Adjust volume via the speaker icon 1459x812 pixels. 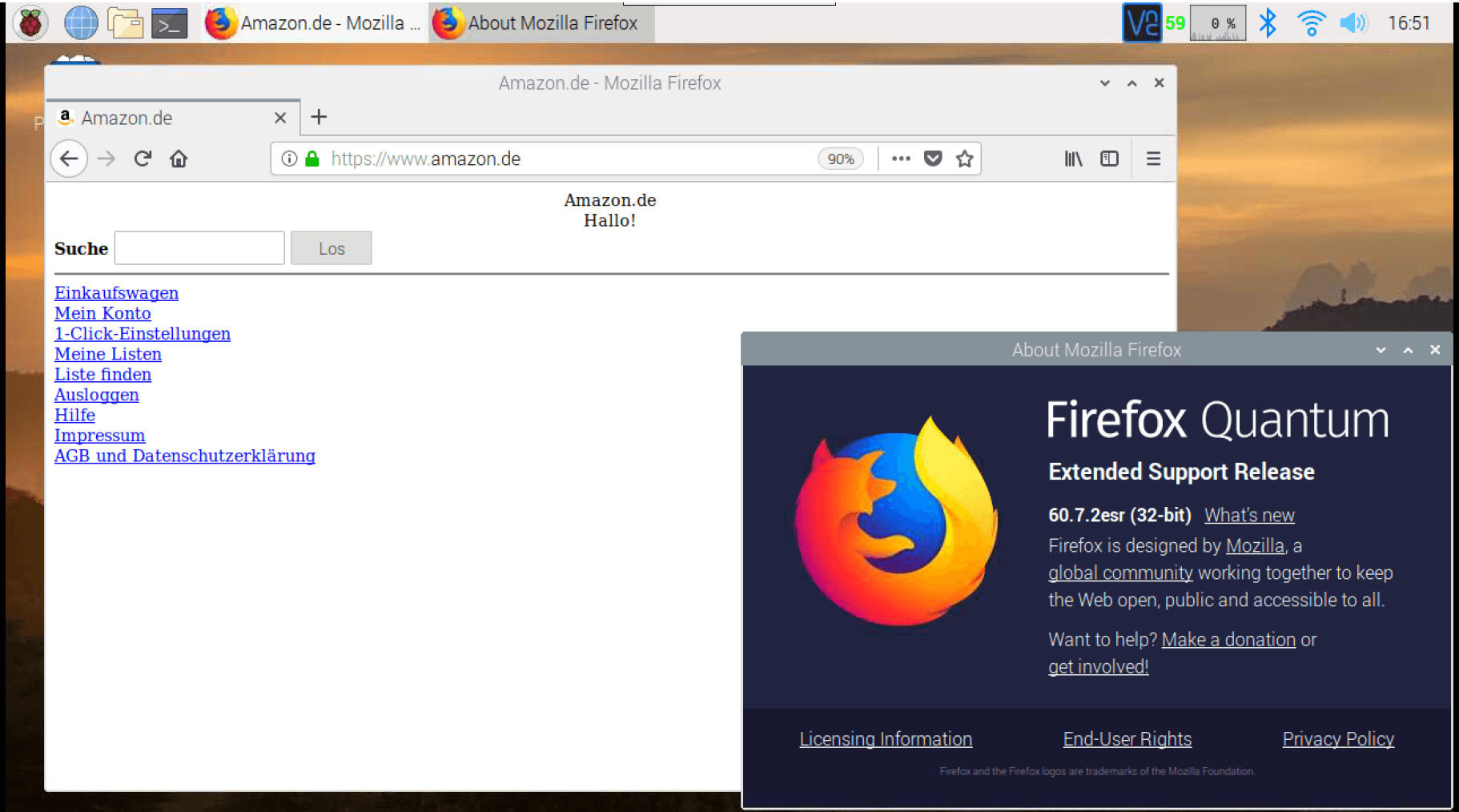1352,23
